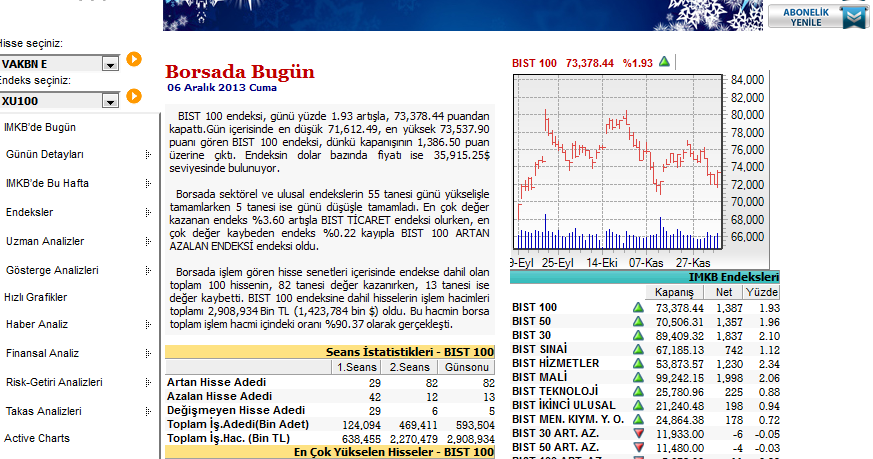Click green up arrow in BIST MEN. KIYM. Y. O. row
873x459 pixels.
(x=638, y=419)
